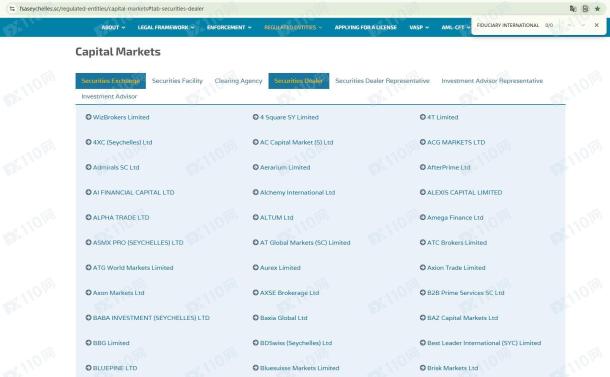Click the circle arrow icon beside Alchemy International Ltd
Image resolution: width=610 pixels, height=377 pixels.
256,192
